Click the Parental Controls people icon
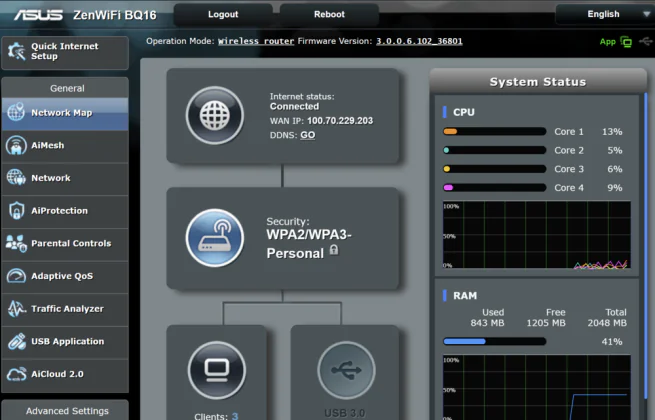Screen dimensions: 655x420 coord(16,243)
